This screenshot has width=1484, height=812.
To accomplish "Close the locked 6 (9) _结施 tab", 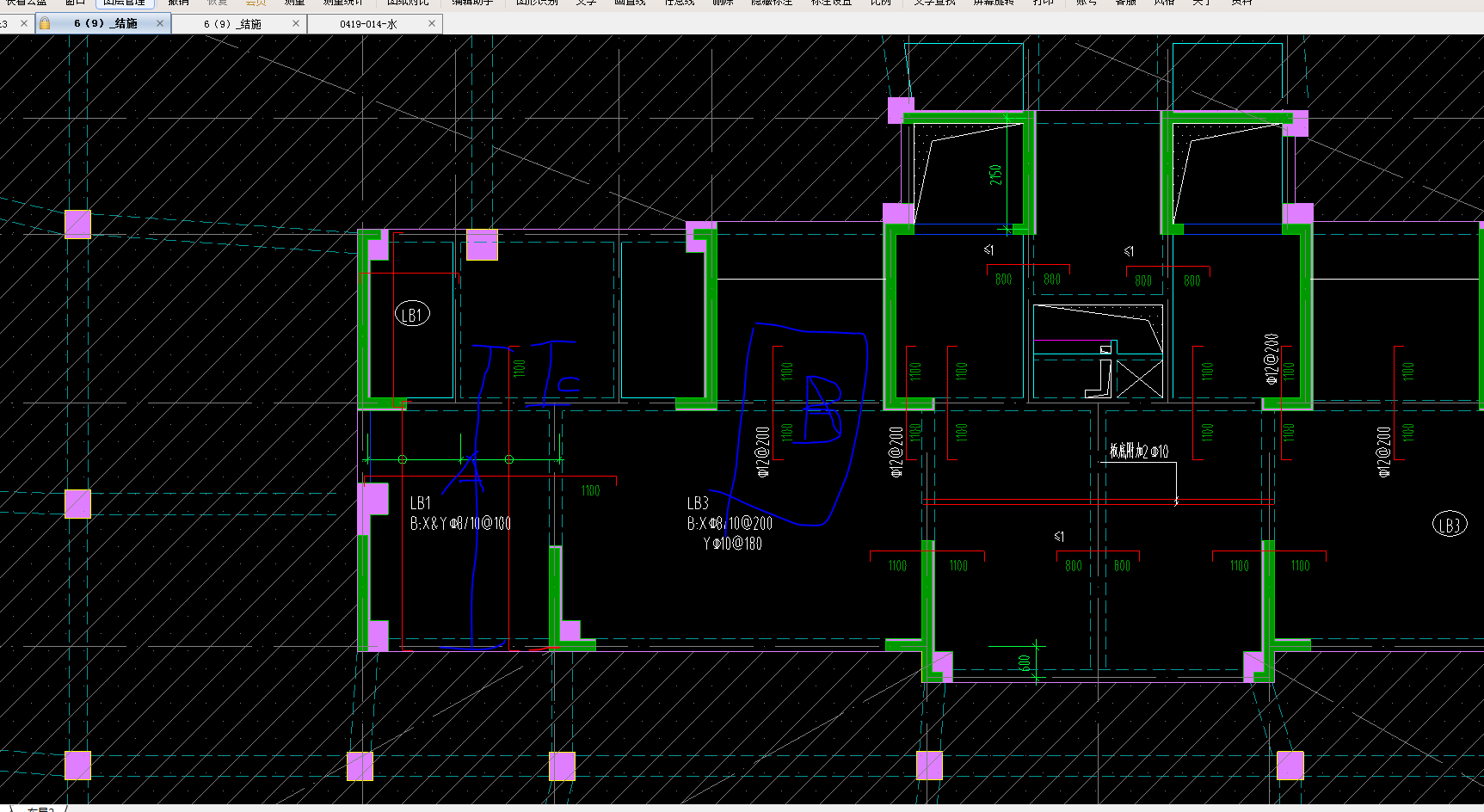I will (160, 23).
